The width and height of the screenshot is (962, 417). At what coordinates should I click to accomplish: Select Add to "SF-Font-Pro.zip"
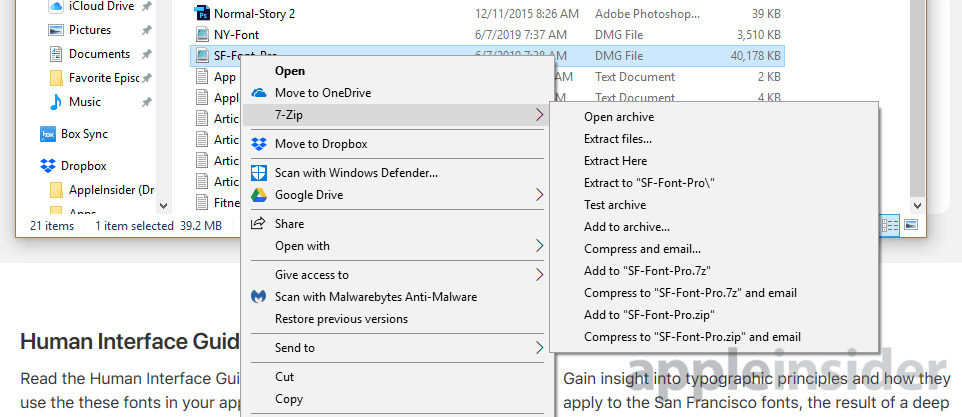[x=650, y=315]
